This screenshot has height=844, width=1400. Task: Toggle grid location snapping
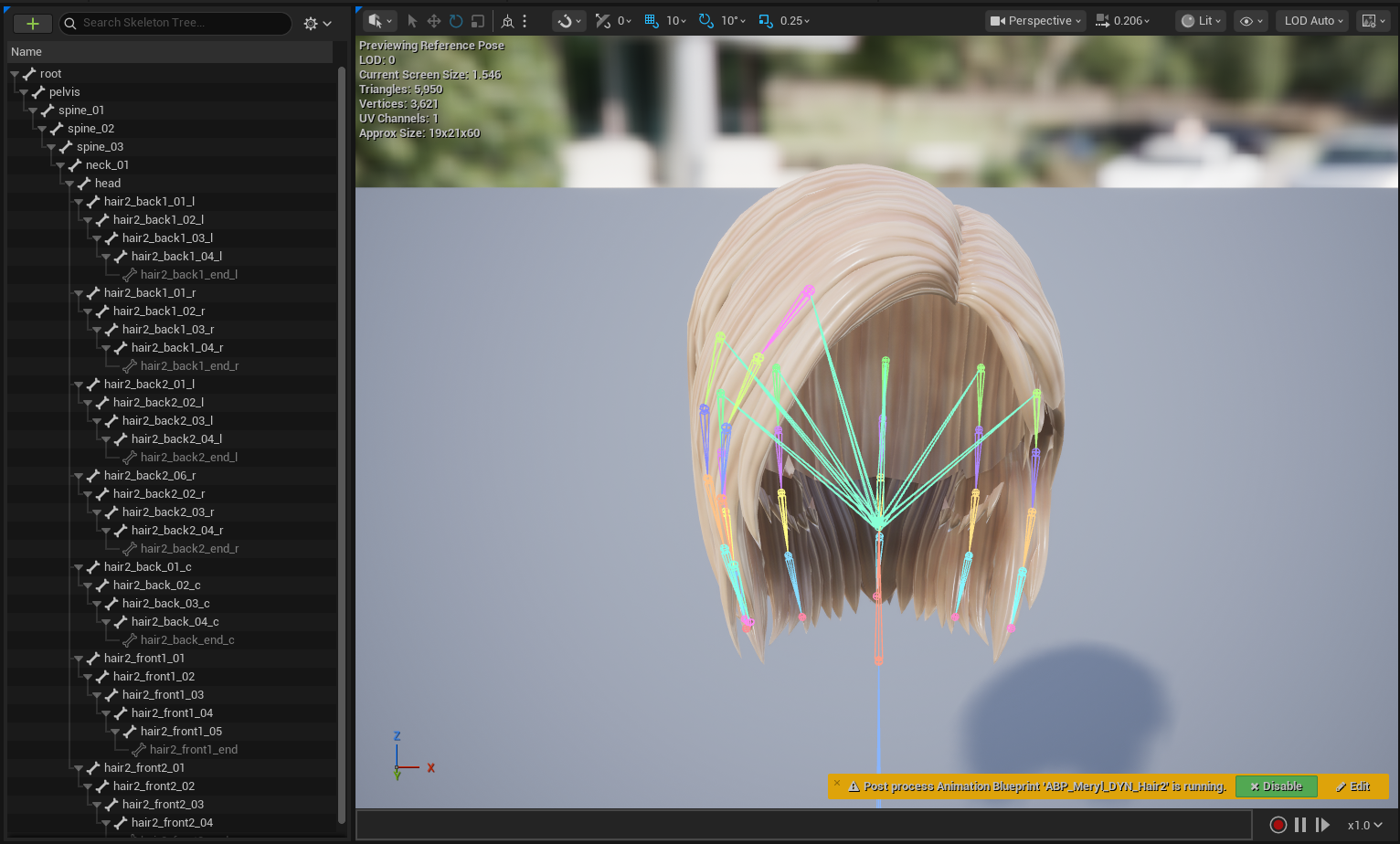(652, 21)
